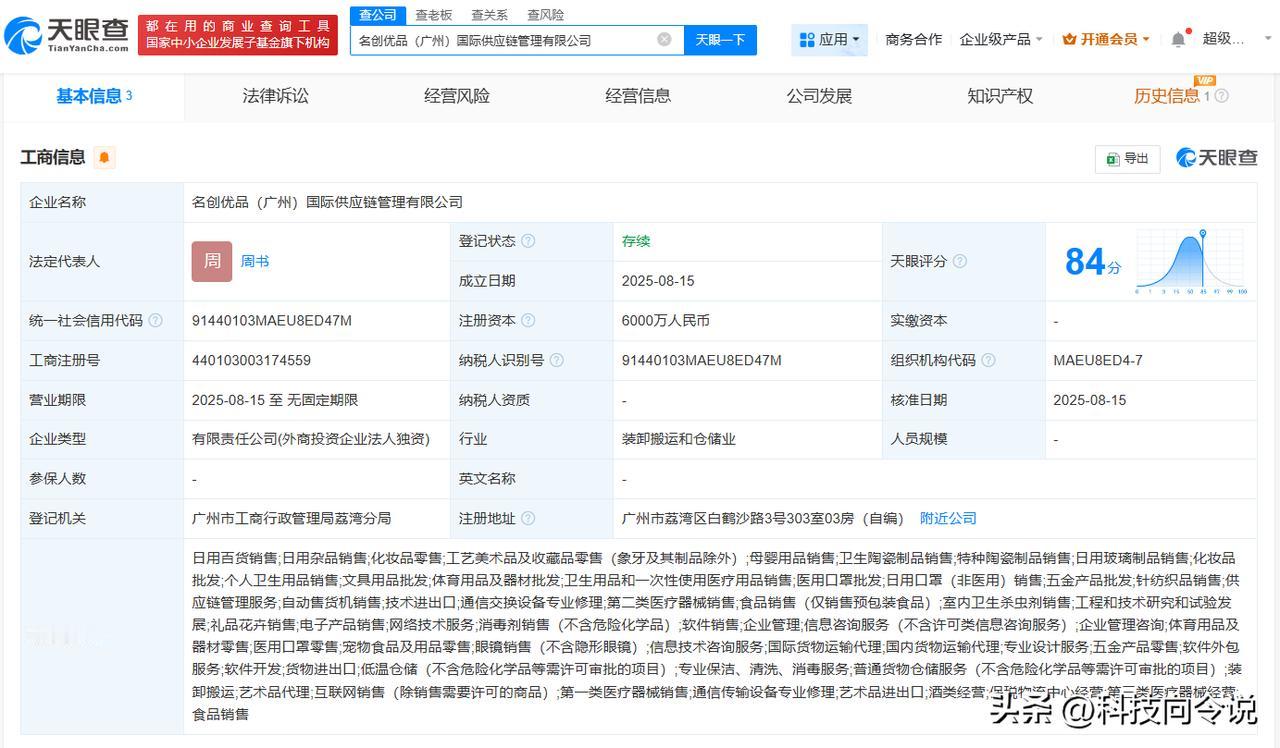Click the 天眼查 logo beside export button
The image size is (1280, 748).
[x=1216, y=157]
